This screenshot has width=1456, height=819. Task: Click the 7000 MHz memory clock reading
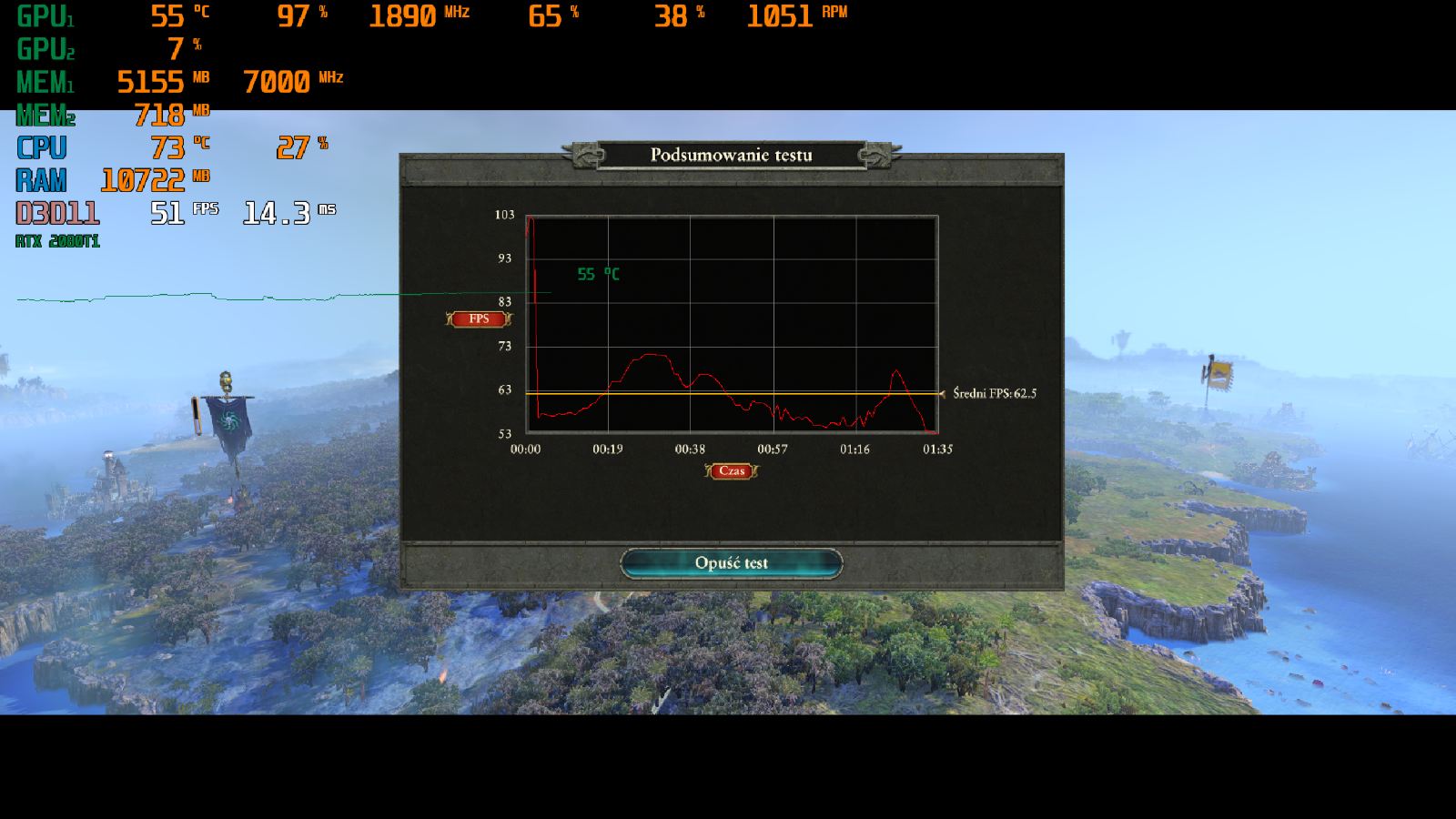click(x=293, y=82)
